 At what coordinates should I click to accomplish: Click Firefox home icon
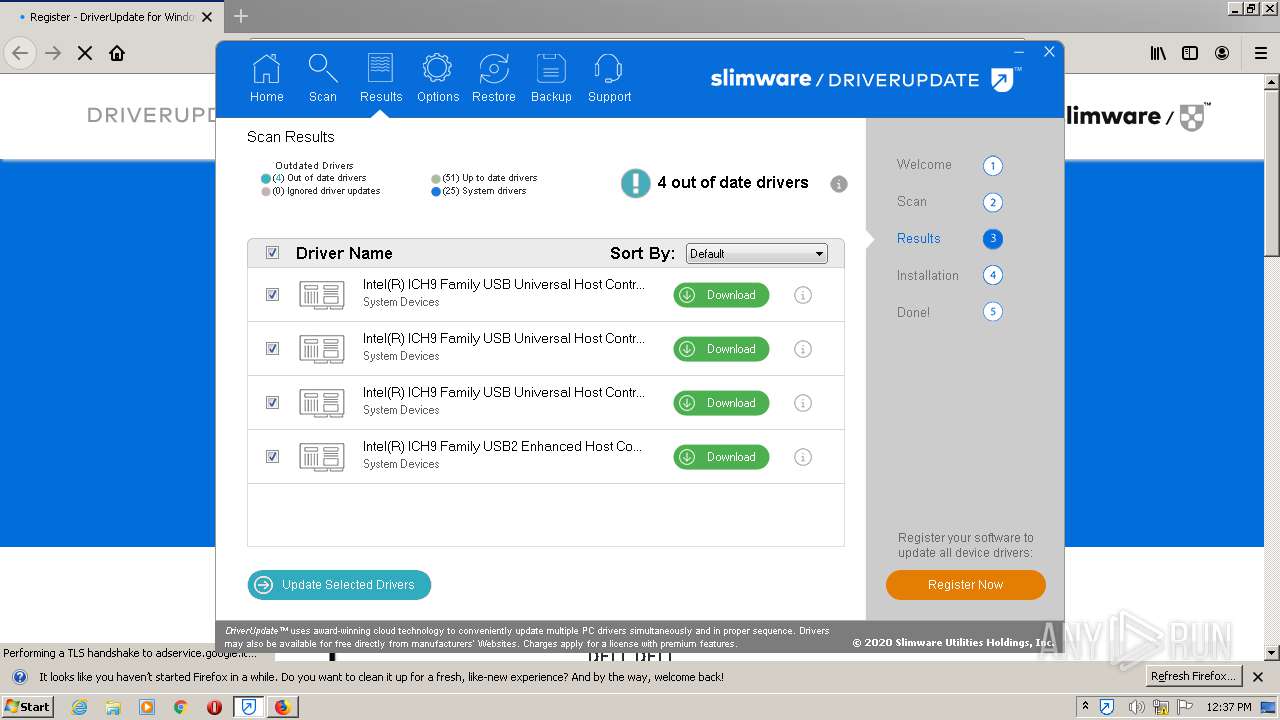tap(117, 53)
